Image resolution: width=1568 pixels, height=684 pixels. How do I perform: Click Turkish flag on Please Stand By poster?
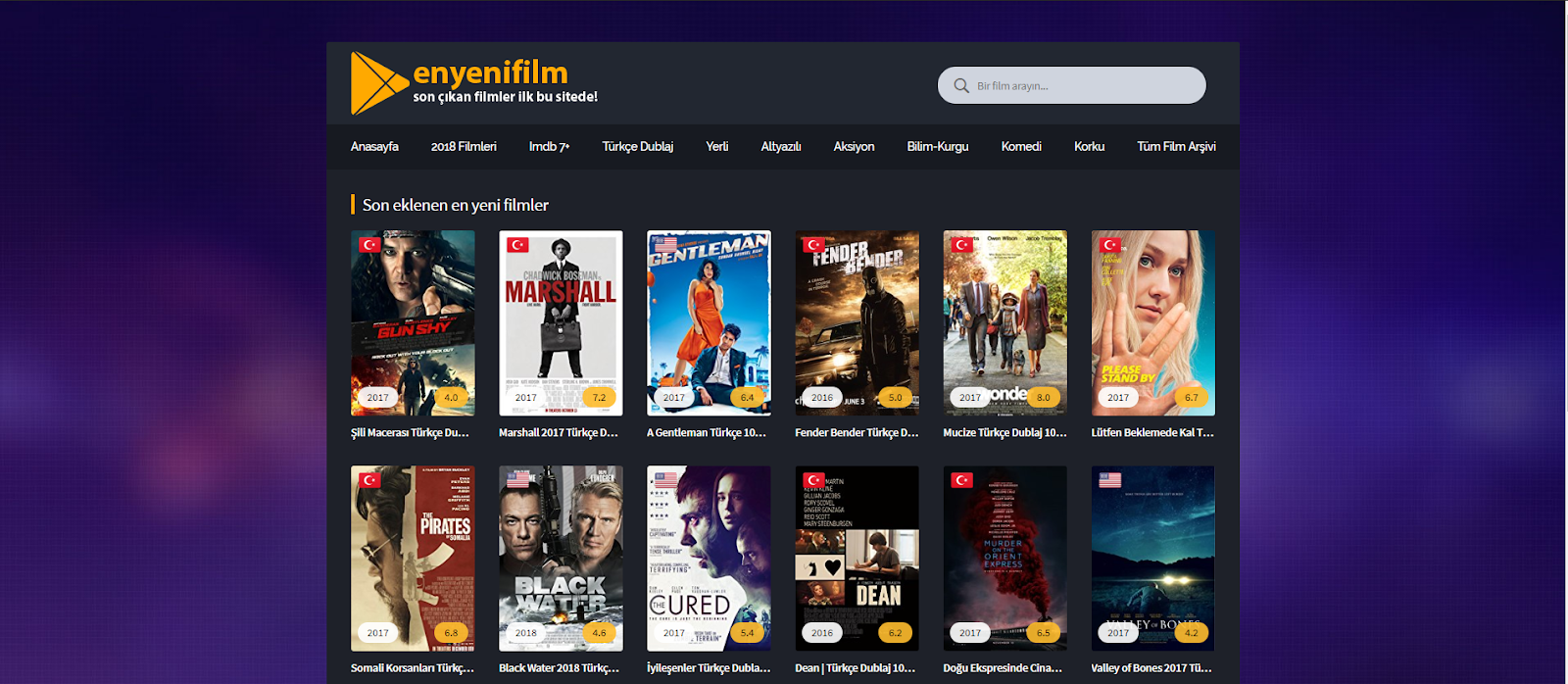point(1109,245)
